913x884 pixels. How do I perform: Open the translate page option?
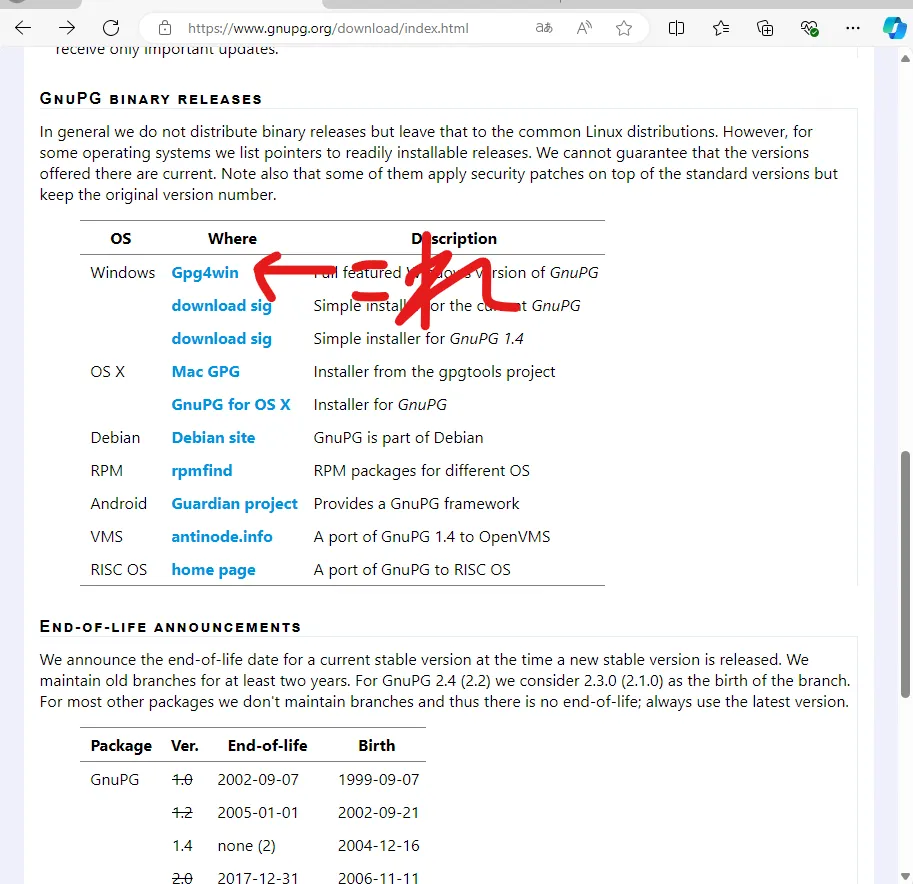(544, 28)
